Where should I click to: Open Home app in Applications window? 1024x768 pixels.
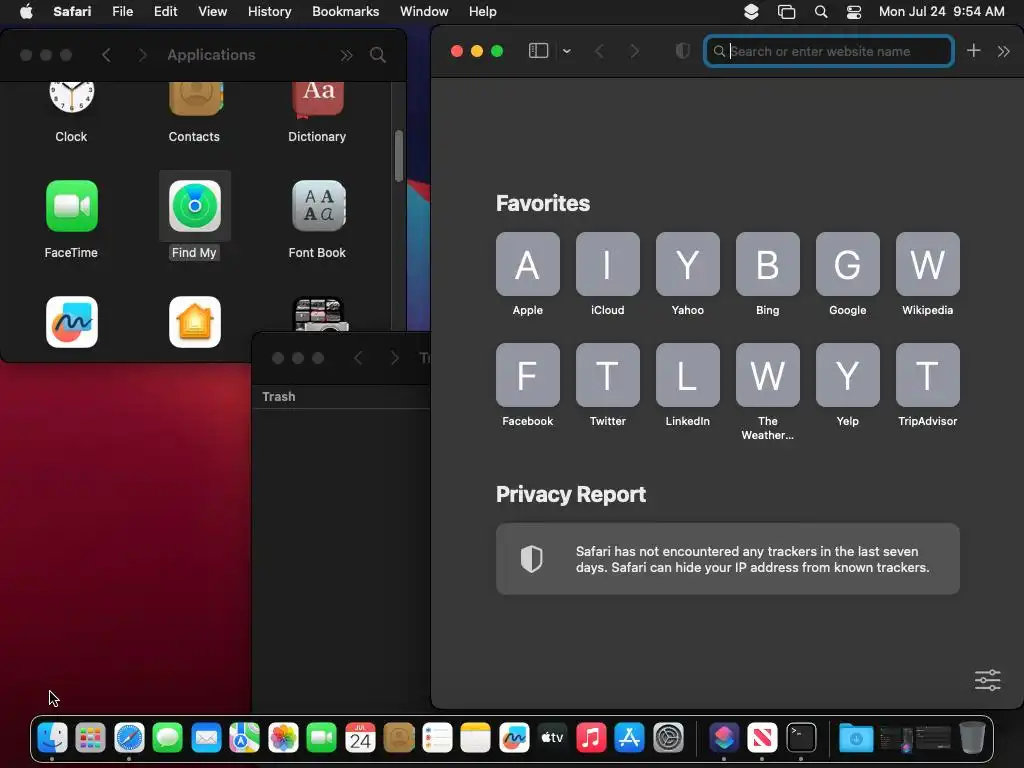coord(195,322)
